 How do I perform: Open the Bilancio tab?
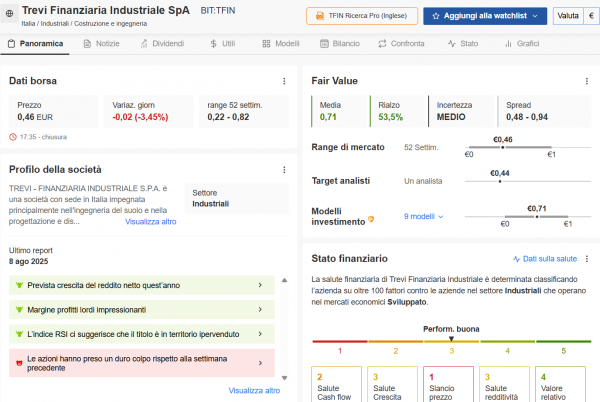point(340,45)
